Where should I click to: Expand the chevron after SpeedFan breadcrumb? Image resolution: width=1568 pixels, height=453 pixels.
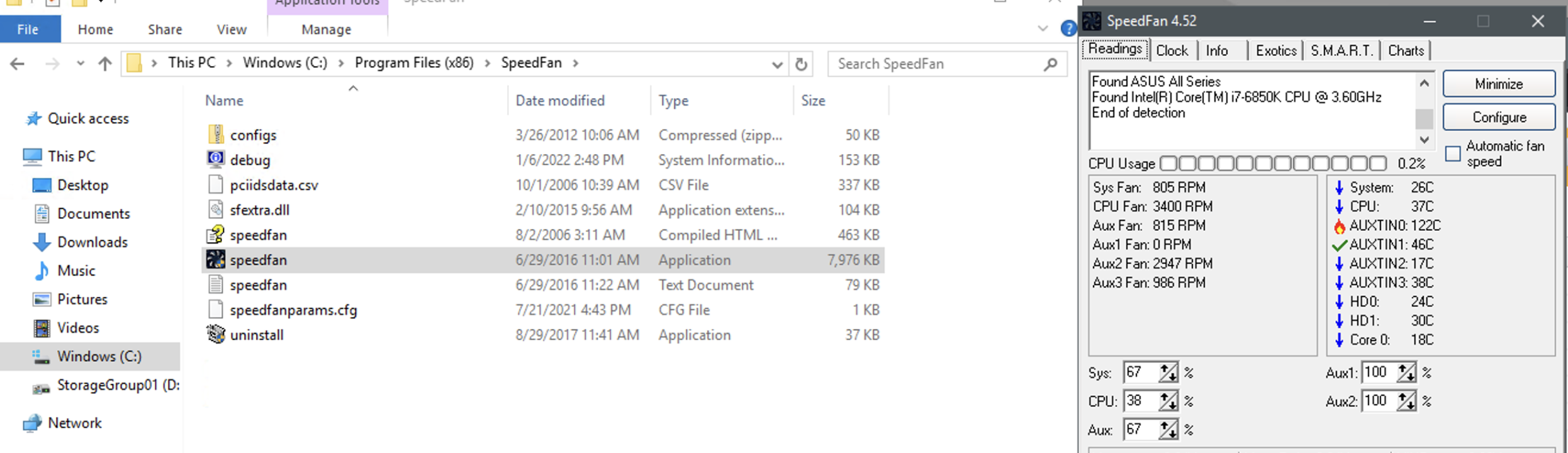coord(576,63)
